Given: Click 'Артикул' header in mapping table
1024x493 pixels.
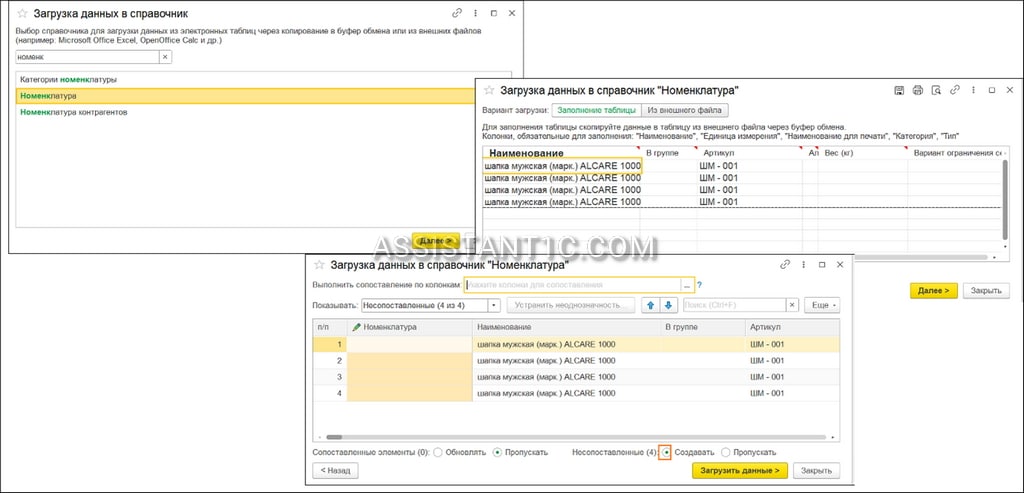Looking at the screenshot, I should (792, 327).
